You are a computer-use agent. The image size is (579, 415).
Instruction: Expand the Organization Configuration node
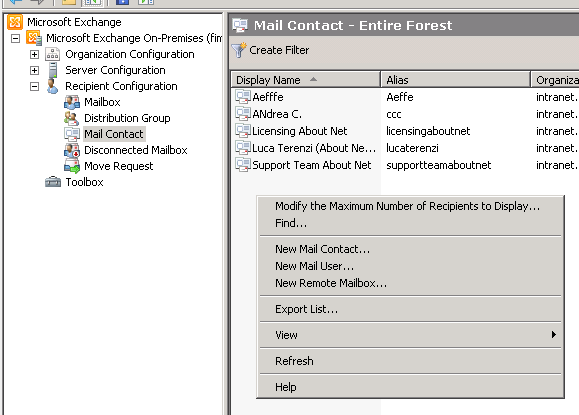point(34,55)
